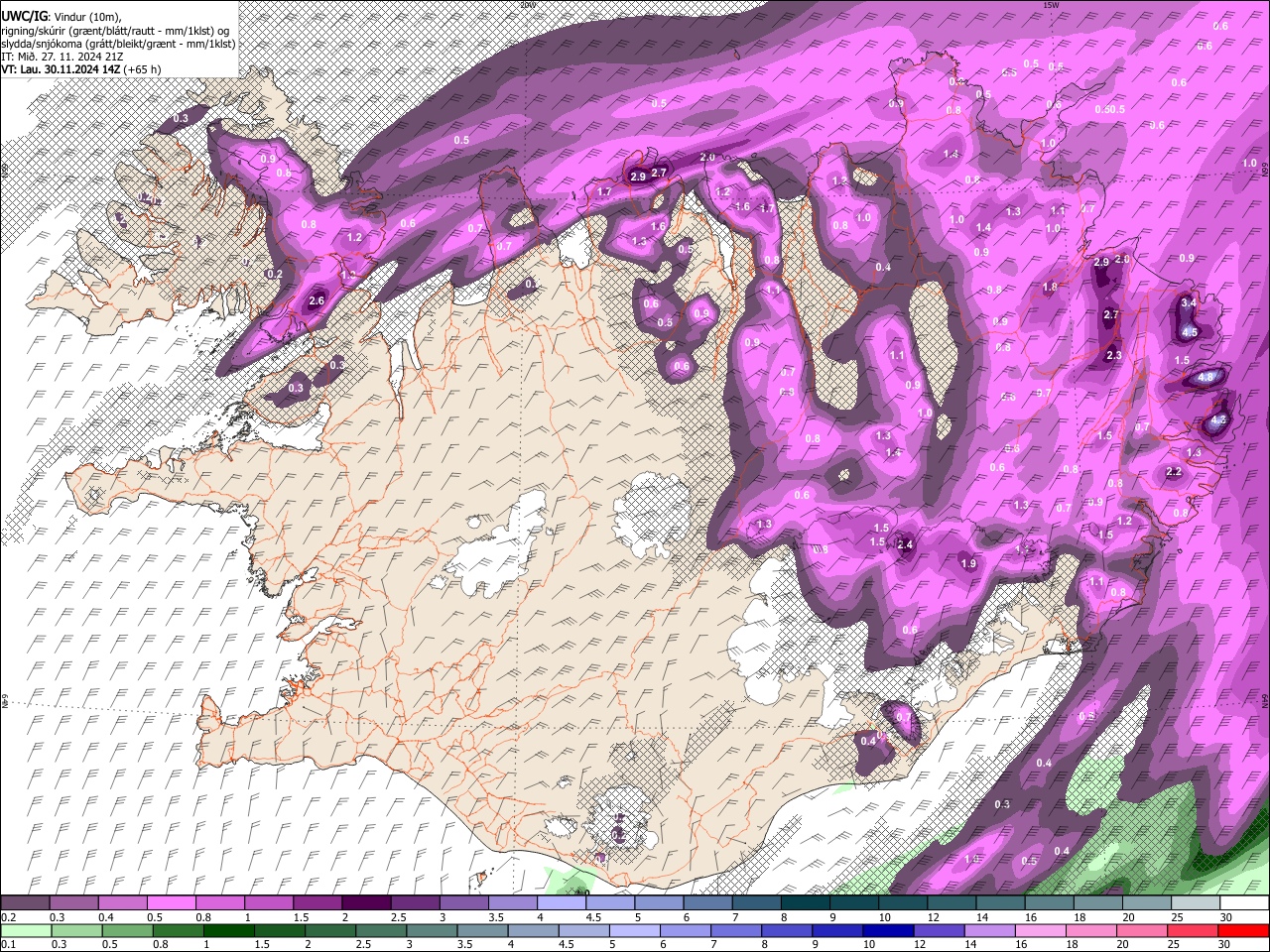The width and height of the screenshot is (1270, 952).
Task: Click the 2.3 precipitation value label
Action: click(1113, 355)
